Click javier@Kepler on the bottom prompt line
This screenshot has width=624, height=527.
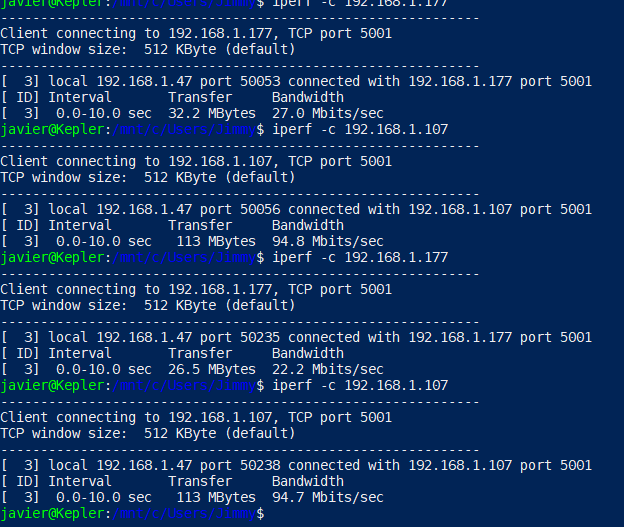(51, 514)
